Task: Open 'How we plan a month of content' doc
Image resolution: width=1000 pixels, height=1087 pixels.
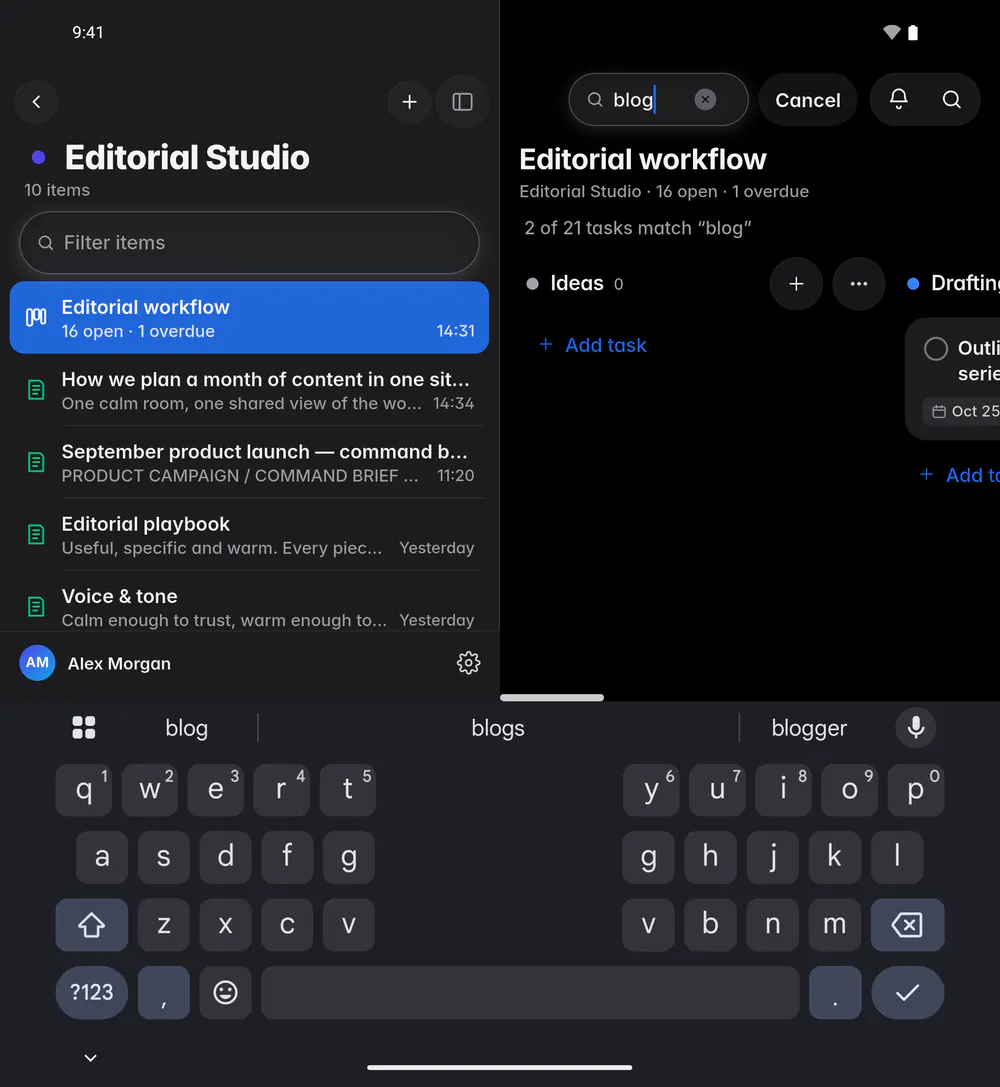Action: (249, 390)
